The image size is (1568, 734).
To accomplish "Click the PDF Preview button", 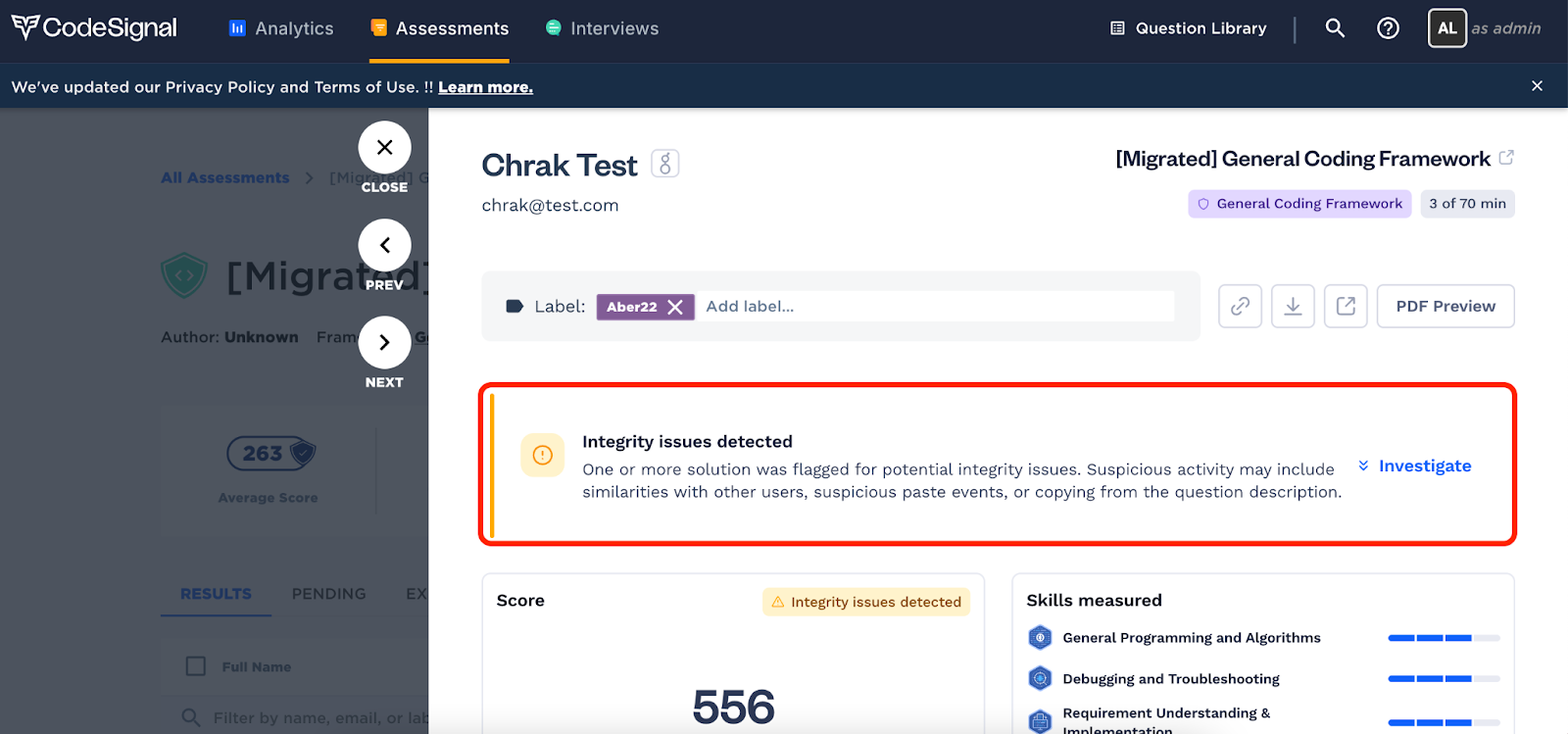I will pos(1445,306).
